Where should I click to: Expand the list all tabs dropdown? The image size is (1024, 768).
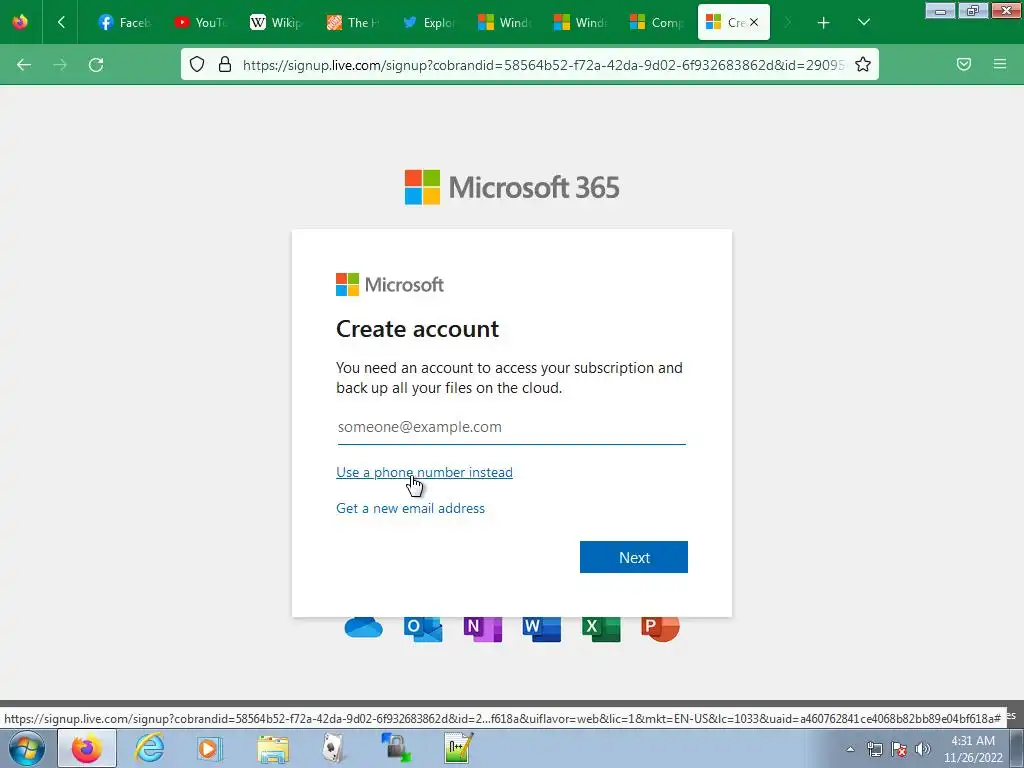863,23
